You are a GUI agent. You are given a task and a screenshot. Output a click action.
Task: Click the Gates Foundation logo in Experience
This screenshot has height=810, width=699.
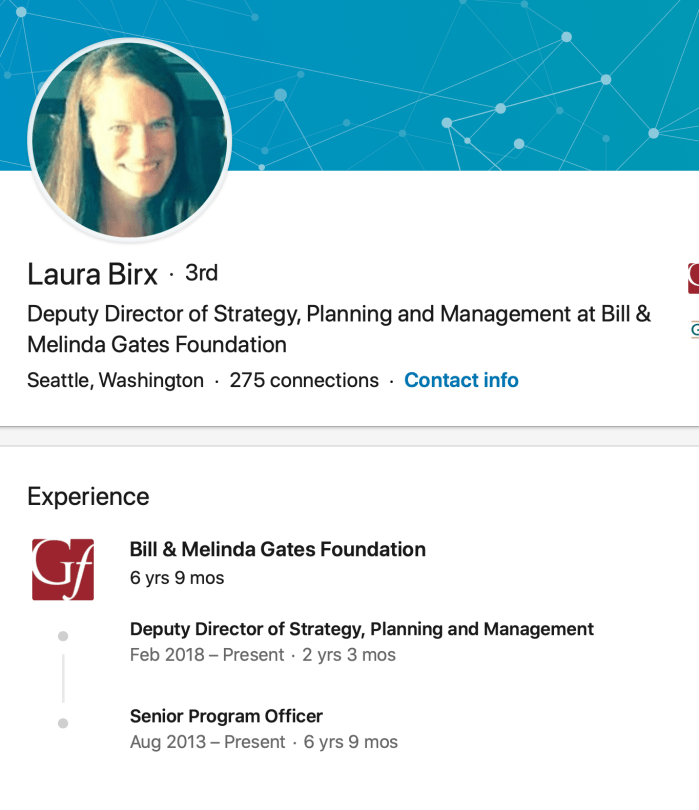[x=63, y=569]
